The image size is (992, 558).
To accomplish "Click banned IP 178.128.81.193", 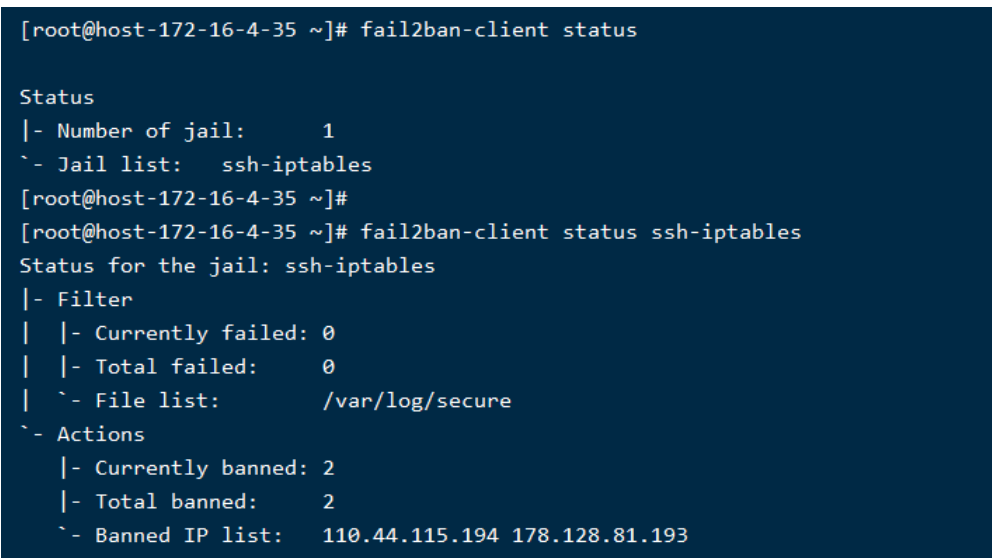I will click(x=601, y=536).
